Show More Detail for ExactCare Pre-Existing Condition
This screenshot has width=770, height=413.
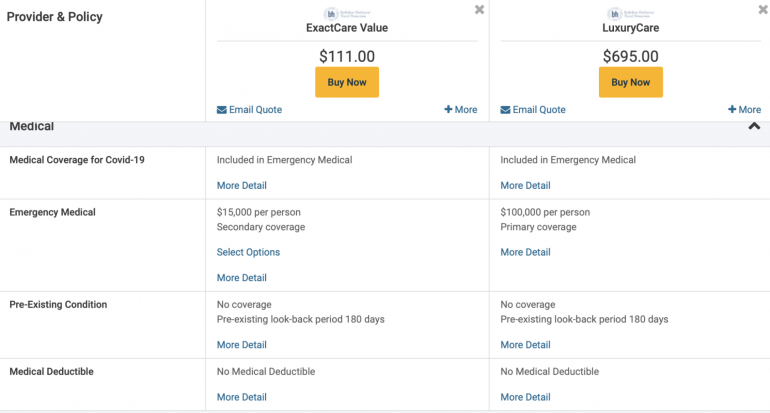tap(242, 345)
